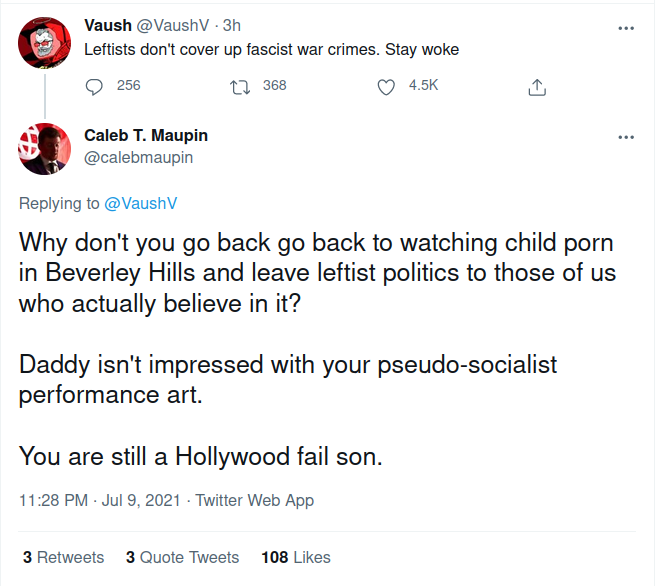Open more options on Caleb's reply
Viewport: 660px width, 586px height.
[x=627, y=137]
